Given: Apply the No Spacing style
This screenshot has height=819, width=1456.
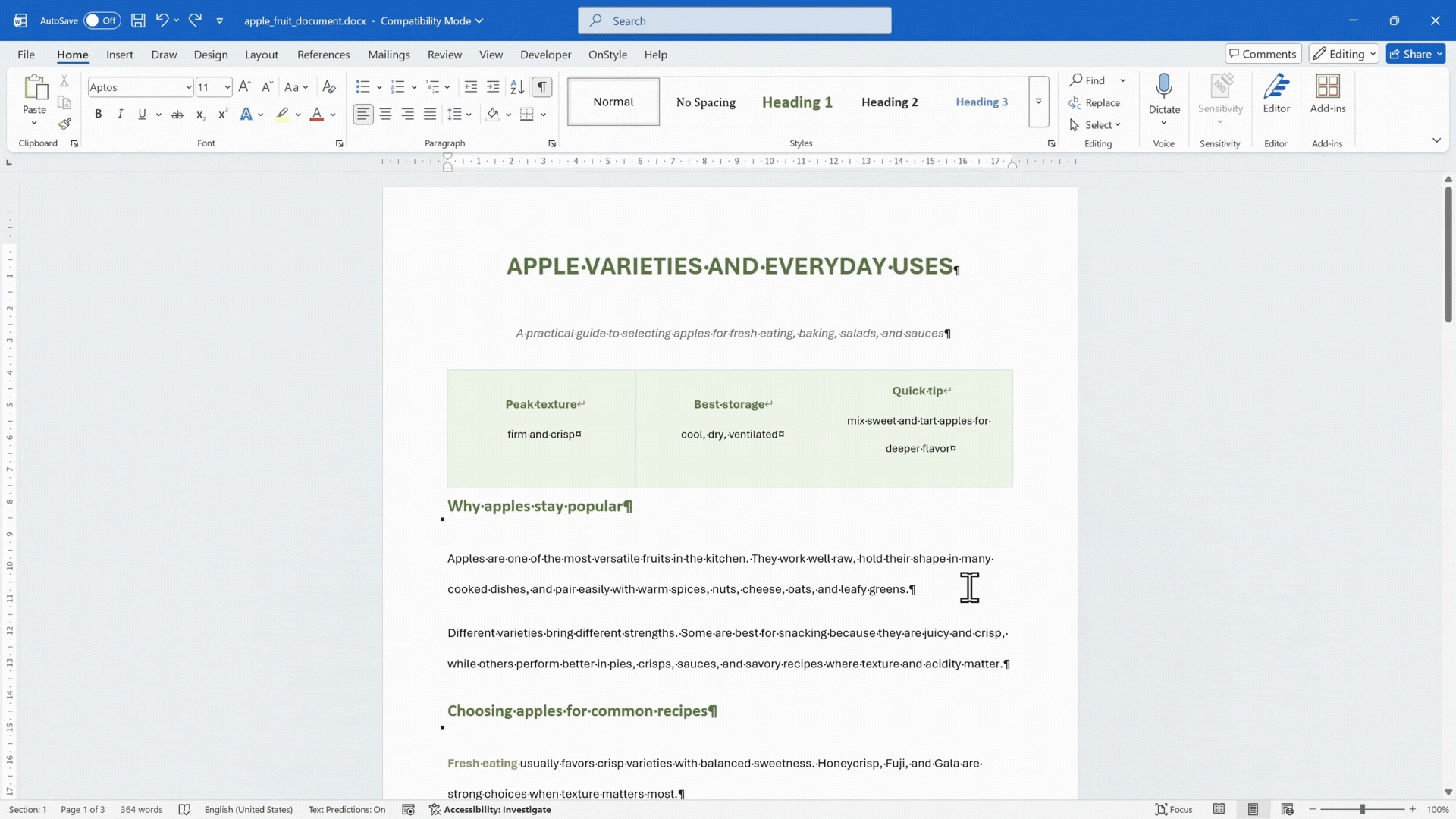Looking at the screenshot, I should pyautogui.click(x=706, y=102).
